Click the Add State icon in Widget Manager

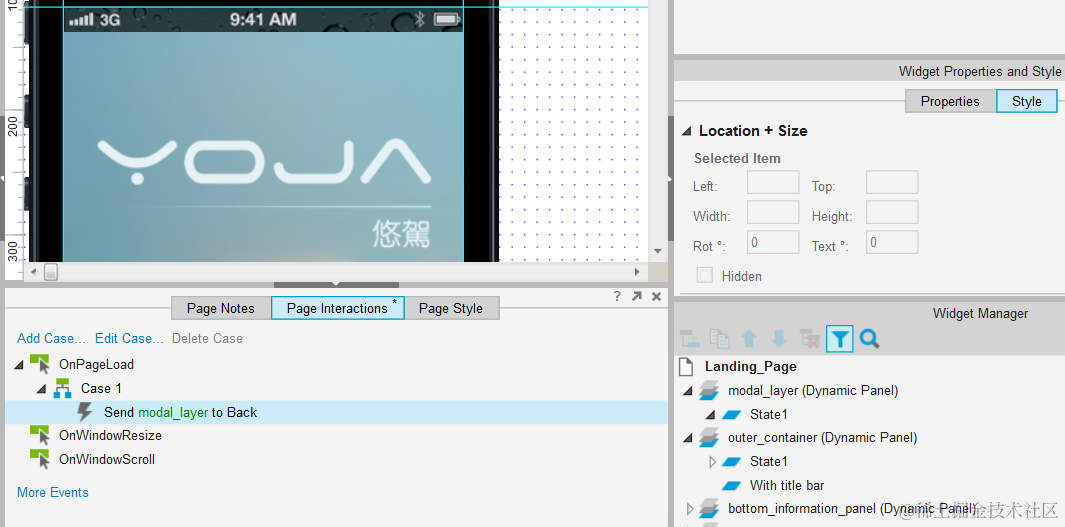689,338
